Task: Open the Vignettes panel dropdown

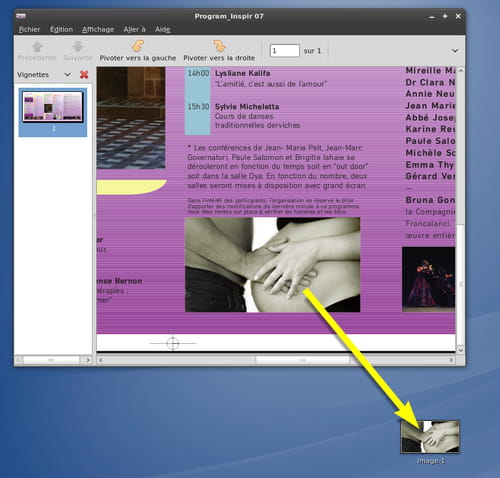Action: pos(67,75)
